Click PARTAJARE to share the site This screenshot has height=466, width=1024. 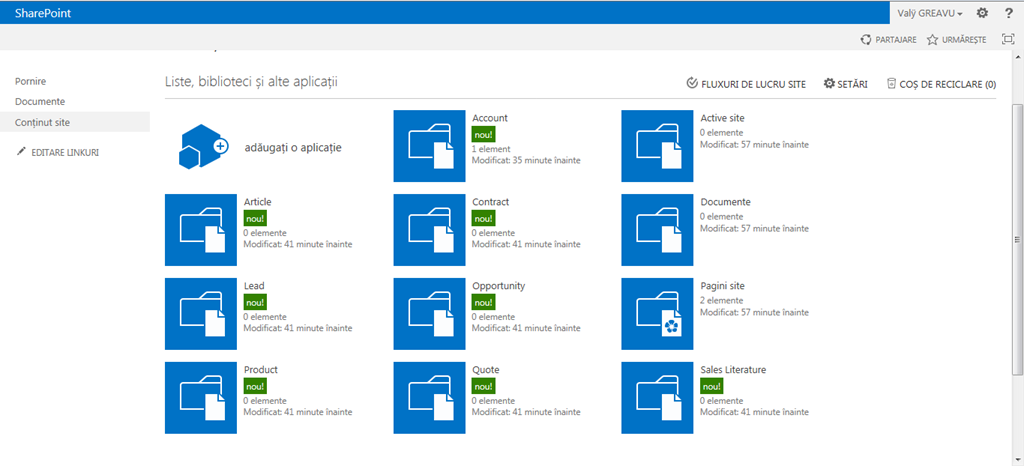tap(888, 39)
